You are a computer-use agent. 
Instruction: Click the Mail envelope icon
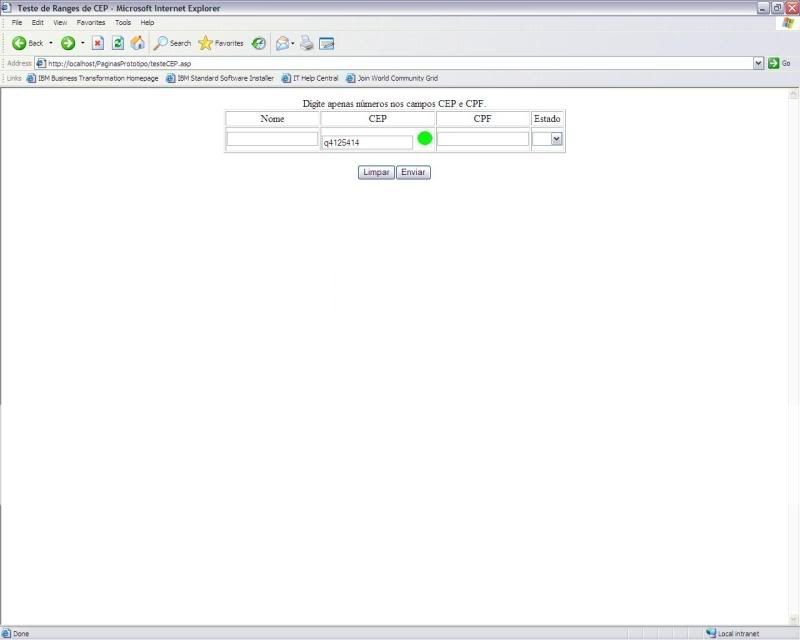point(282,43)
